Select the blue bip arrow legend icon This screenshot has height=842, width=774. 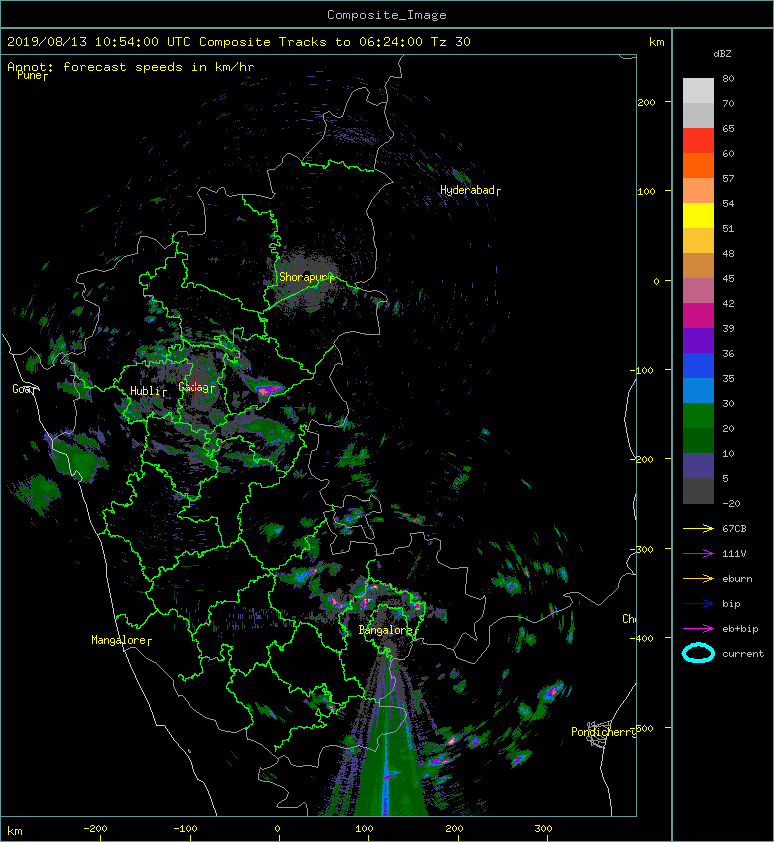coord(698,604)
